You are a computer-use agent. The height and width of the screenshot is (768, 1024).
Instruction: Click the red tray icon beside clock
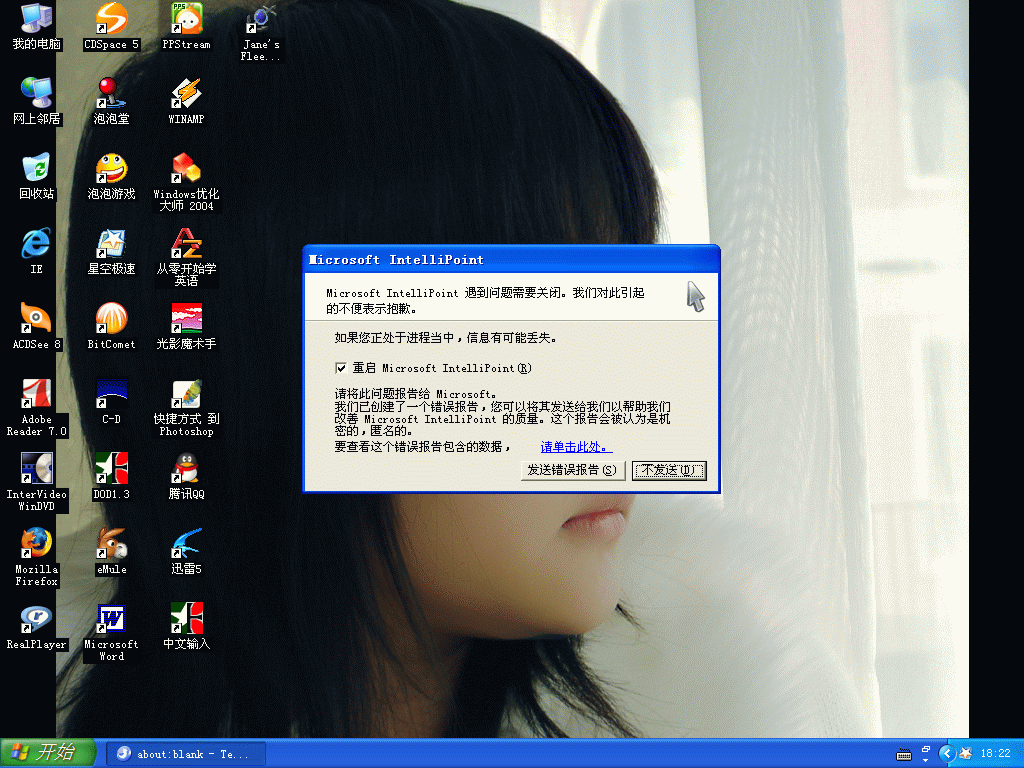pyautogui.click(x=965, y=754)
